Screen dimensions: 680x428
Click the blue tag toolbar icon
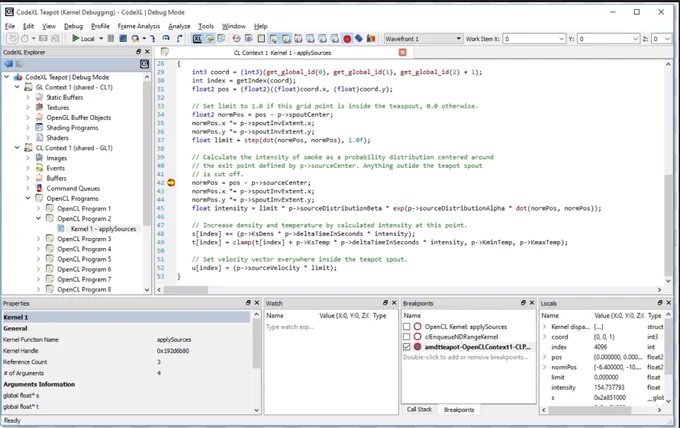pyautogui.click(x=359, y=39)
